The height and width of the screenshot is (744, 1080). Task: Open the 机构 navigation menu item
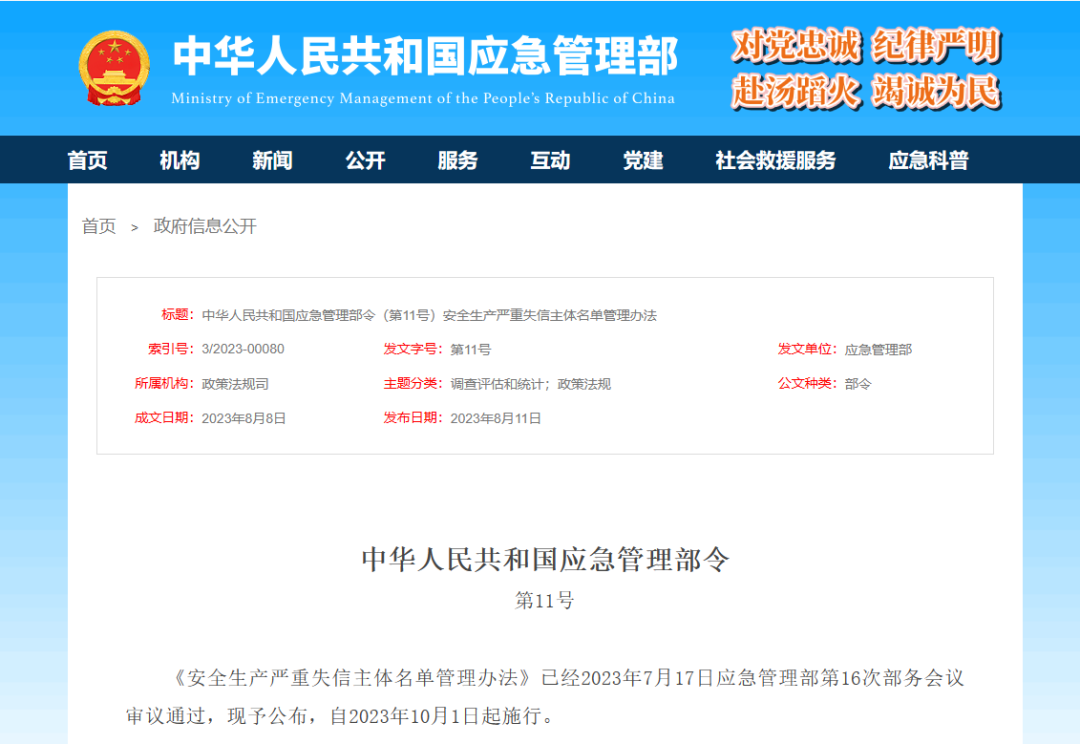tap(180, 161)
